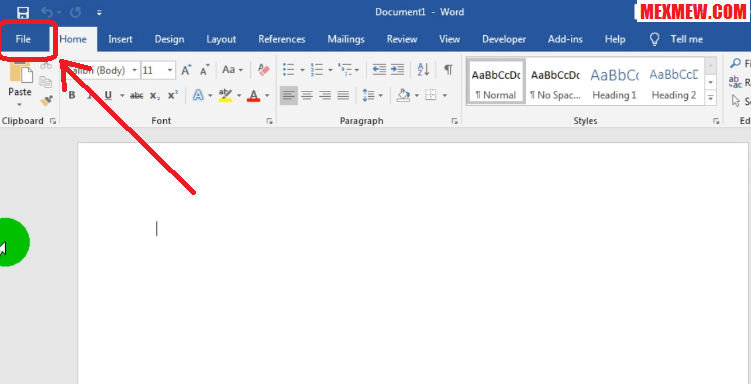Decrease font size with Shrink Font icon
This screenshot has height=384, width=751.
click(x=205, y=70)
